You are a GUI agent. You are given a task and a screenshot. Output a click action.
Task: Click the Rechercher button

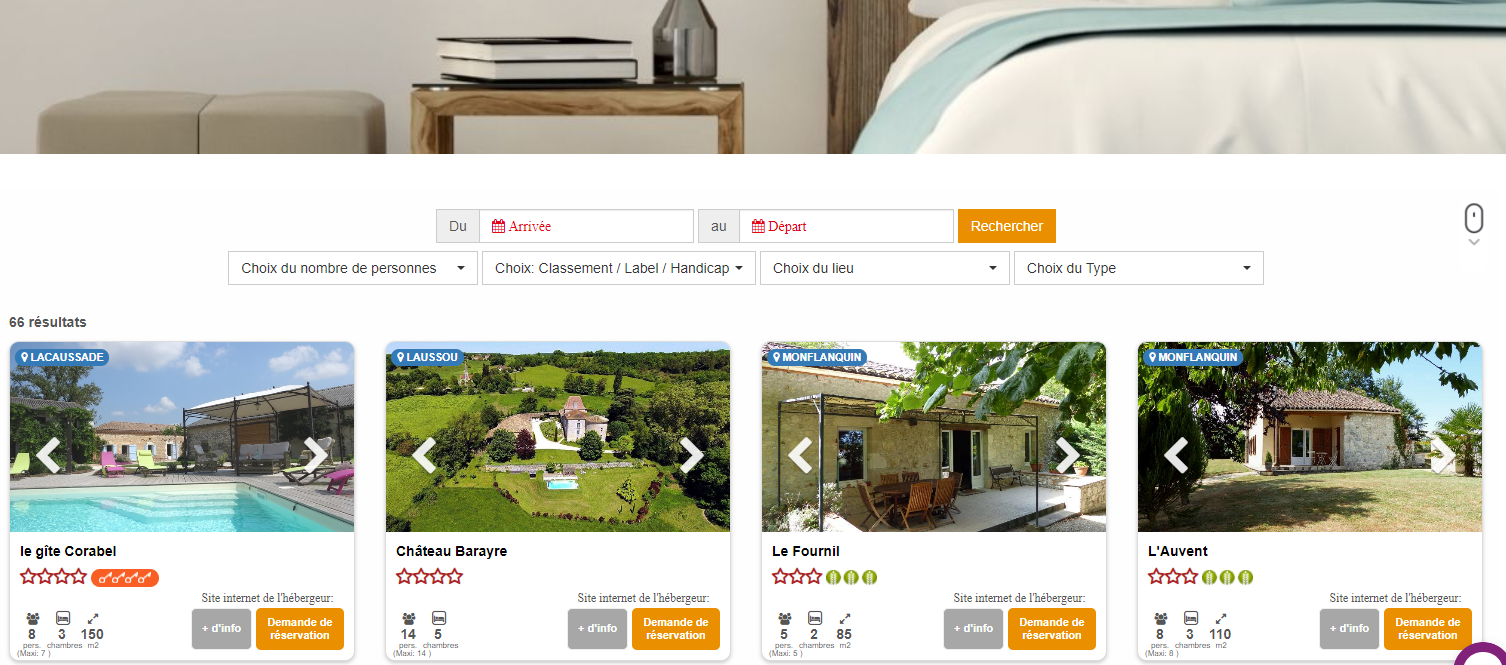coord(1007,226)
